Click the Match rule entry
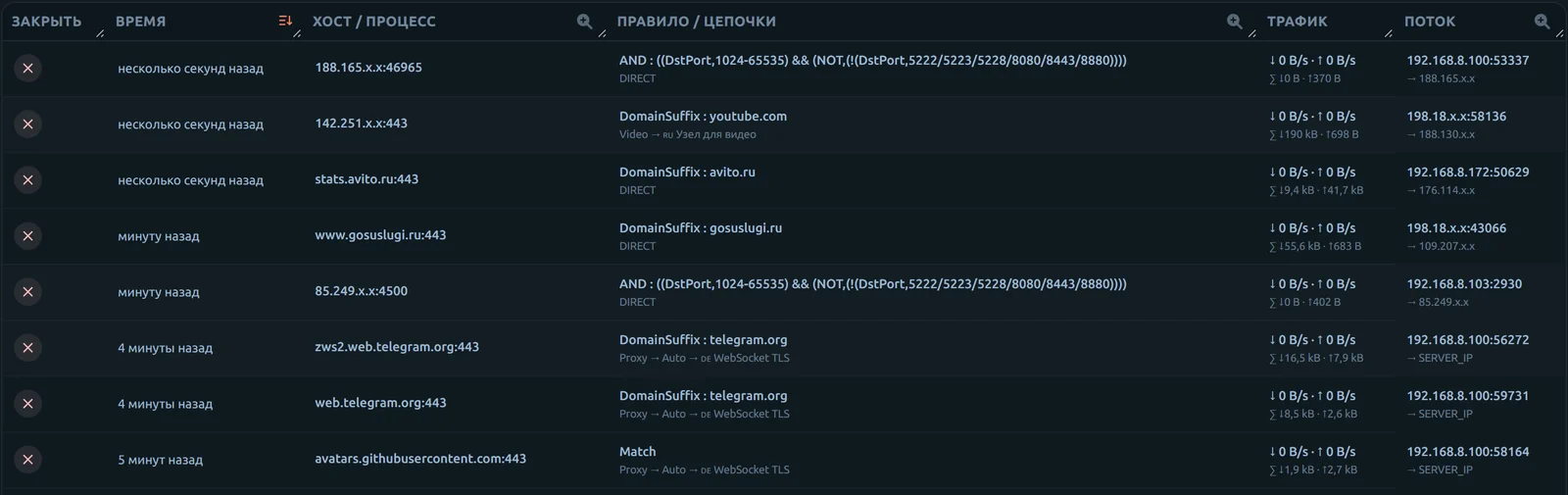 (638, 452)
